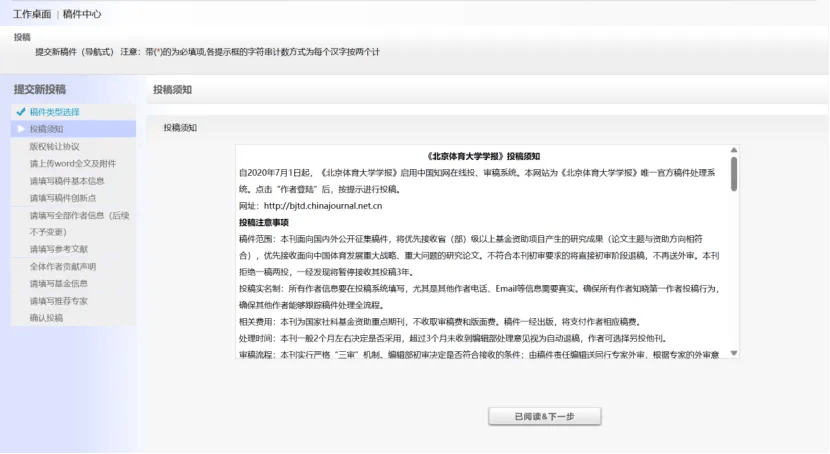Click the checkmark icon beside 稿件类型选择
Viewport: 830px width, 454px height.
[20, 112]
